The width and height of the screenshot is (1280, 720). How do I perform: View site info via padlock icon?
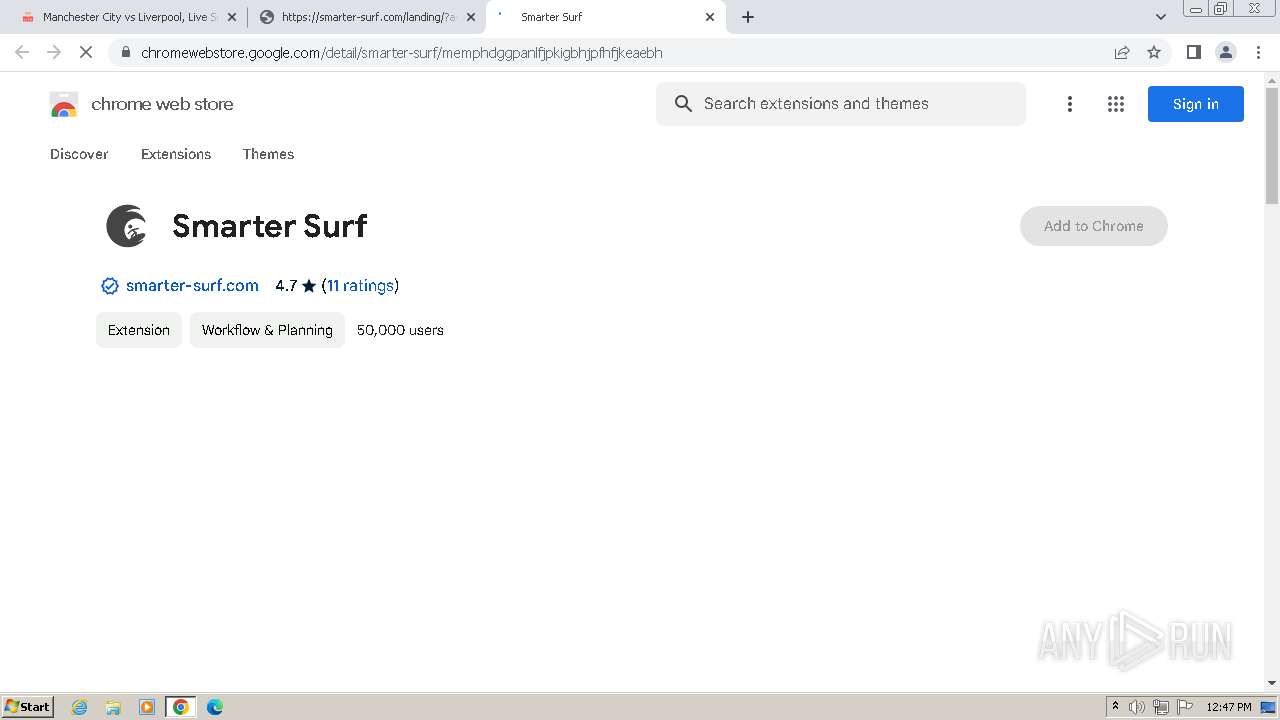tap(125, 52)
